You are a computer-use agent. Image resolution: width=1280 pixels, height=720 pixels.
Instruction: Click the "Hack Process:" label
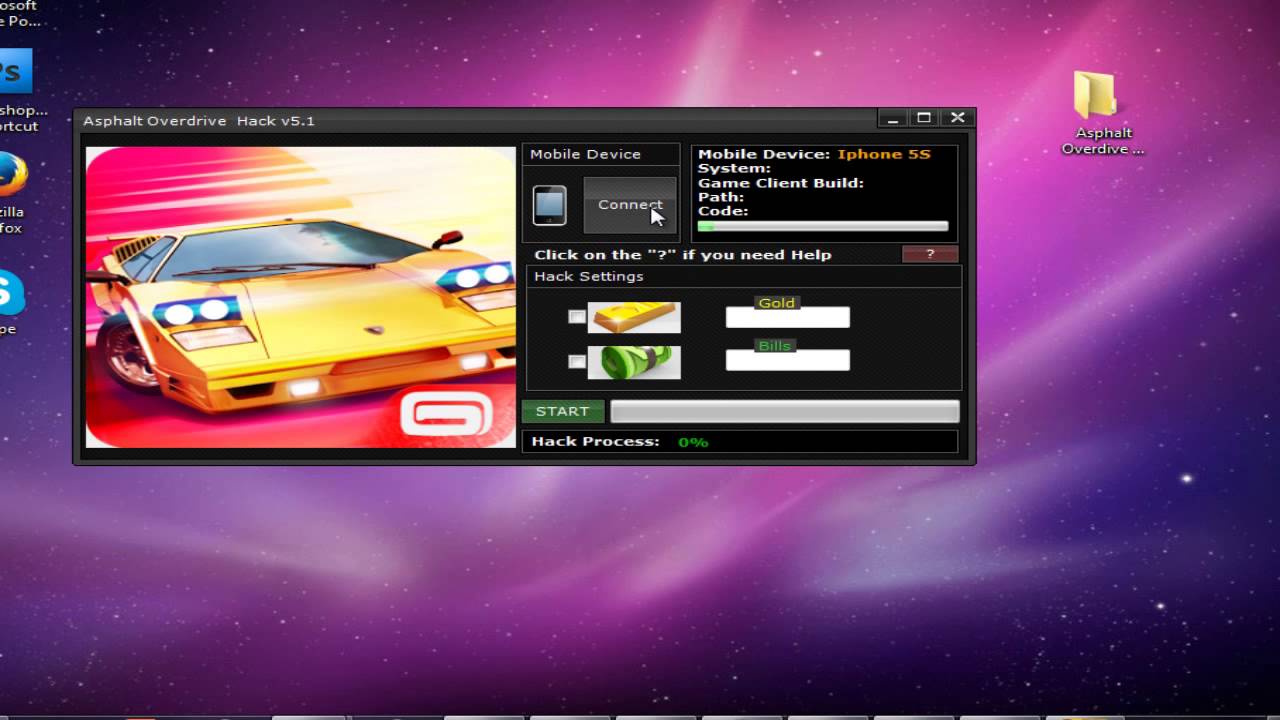[596, 441]
